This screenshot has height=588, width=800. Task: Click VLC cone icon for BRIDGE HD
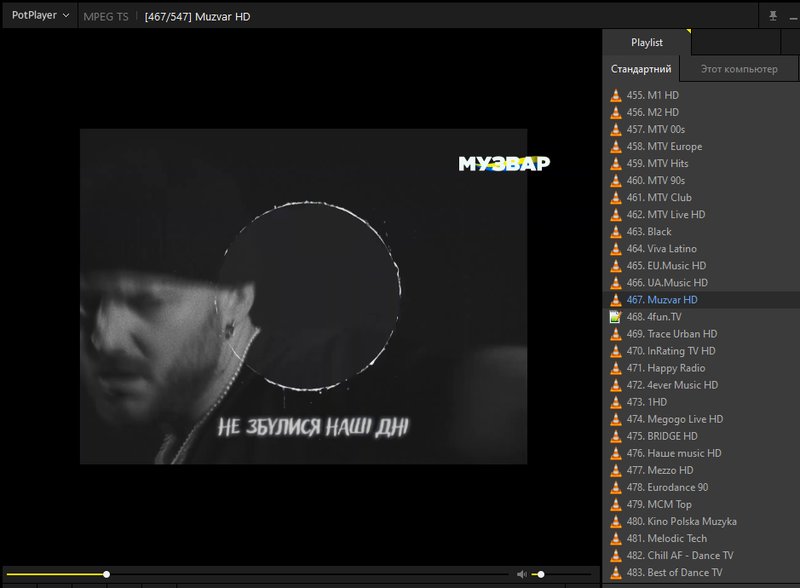tap(616, 436)
